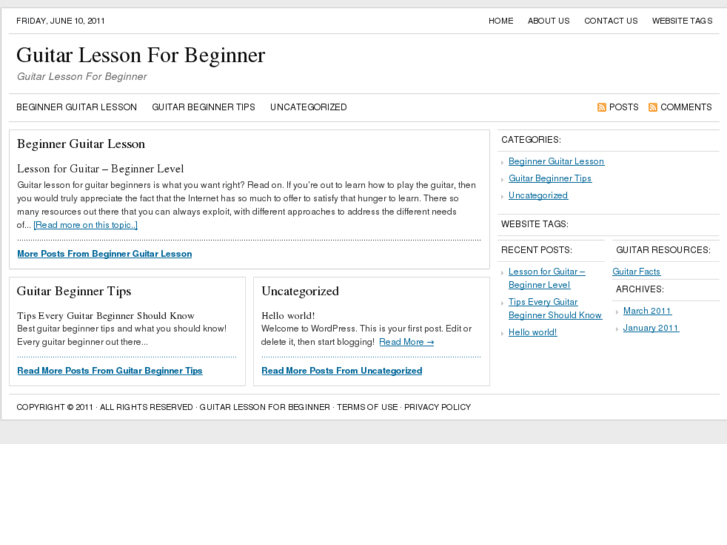
Task: Click Read More Posts From Uncategorized
Action: 341,371
